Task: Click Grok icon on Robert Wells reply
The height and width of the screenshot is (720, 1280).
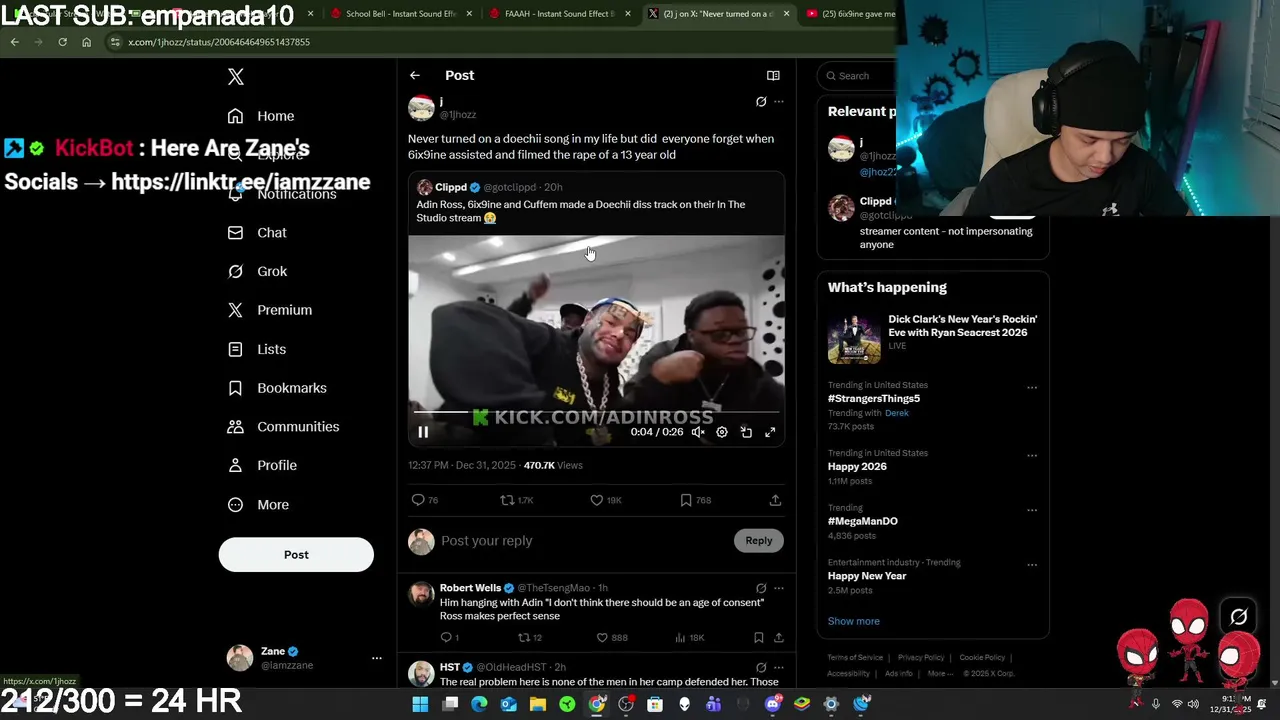Action: pyautogui.click(x=761, y=588)
